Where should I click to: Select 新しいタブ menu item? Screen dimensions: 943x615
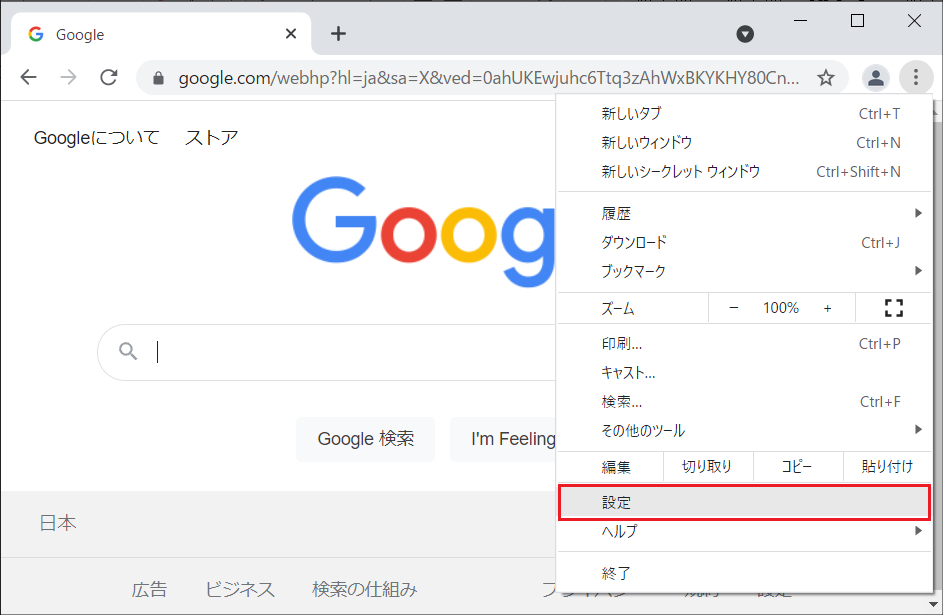click(x=745, y=114)
